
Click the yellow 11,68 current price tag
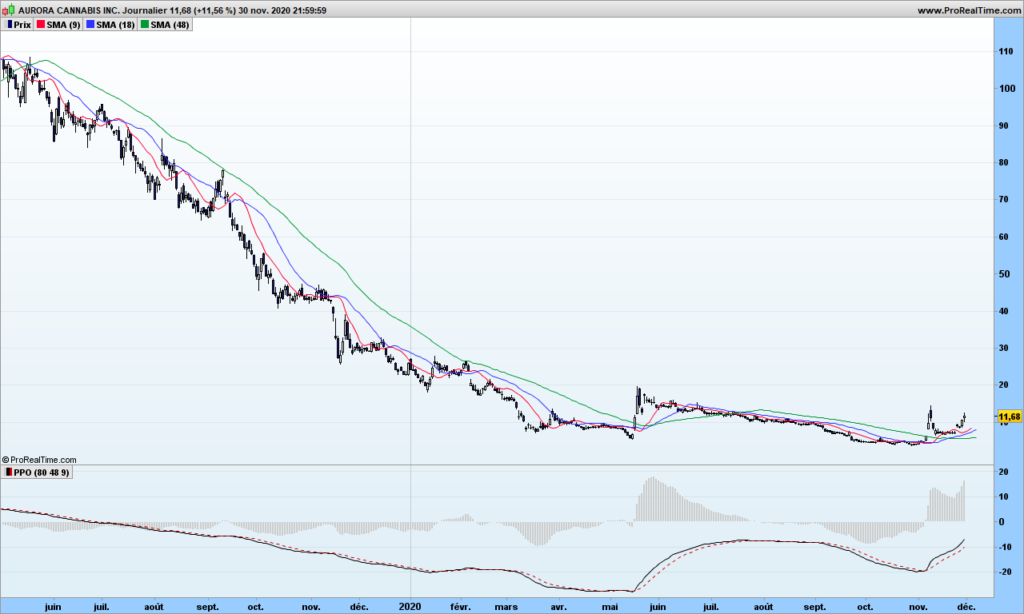pos(1009,416)
